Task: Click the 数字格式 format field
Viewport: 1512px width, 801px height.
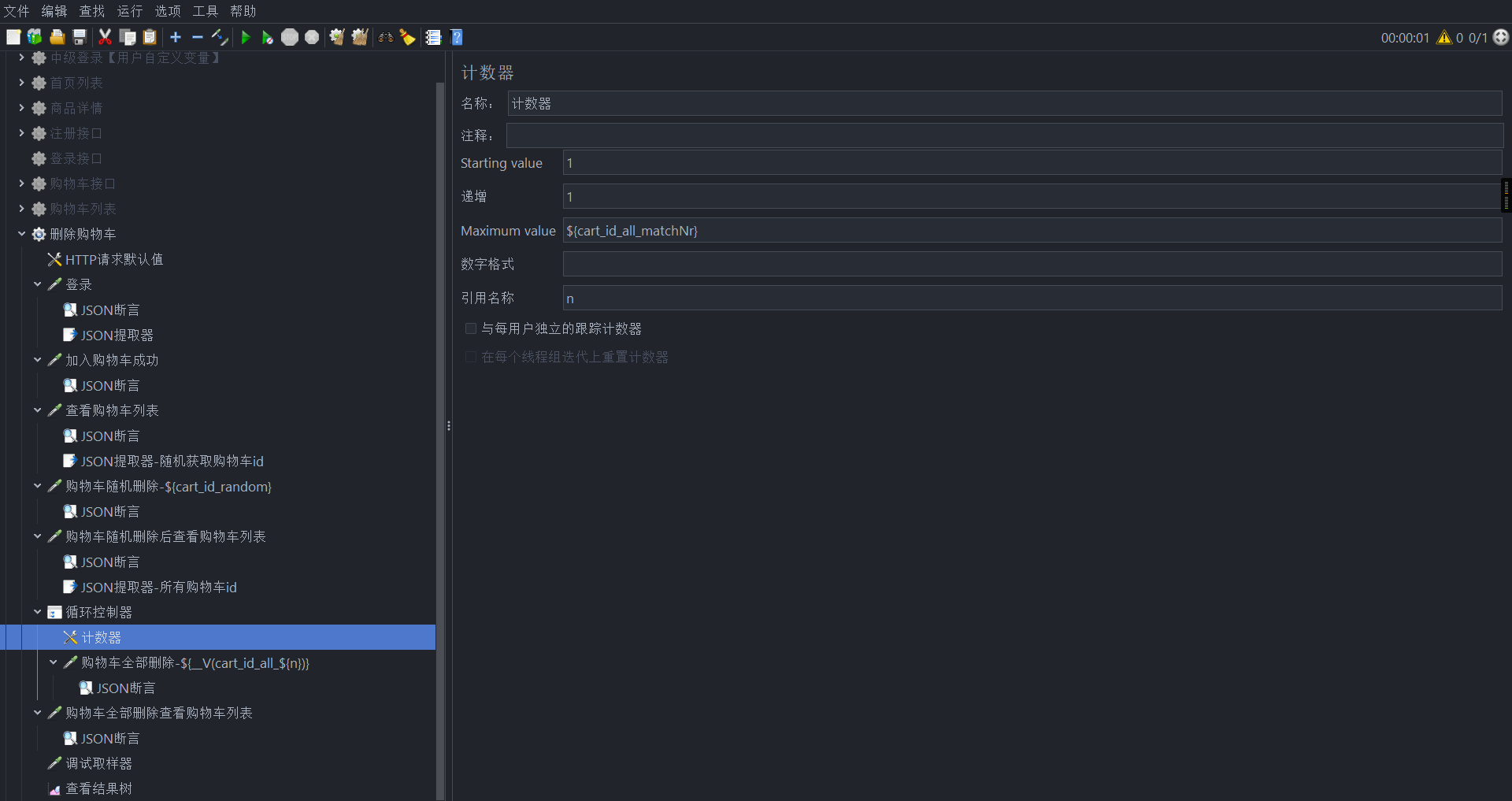Action: [1032, 264]
